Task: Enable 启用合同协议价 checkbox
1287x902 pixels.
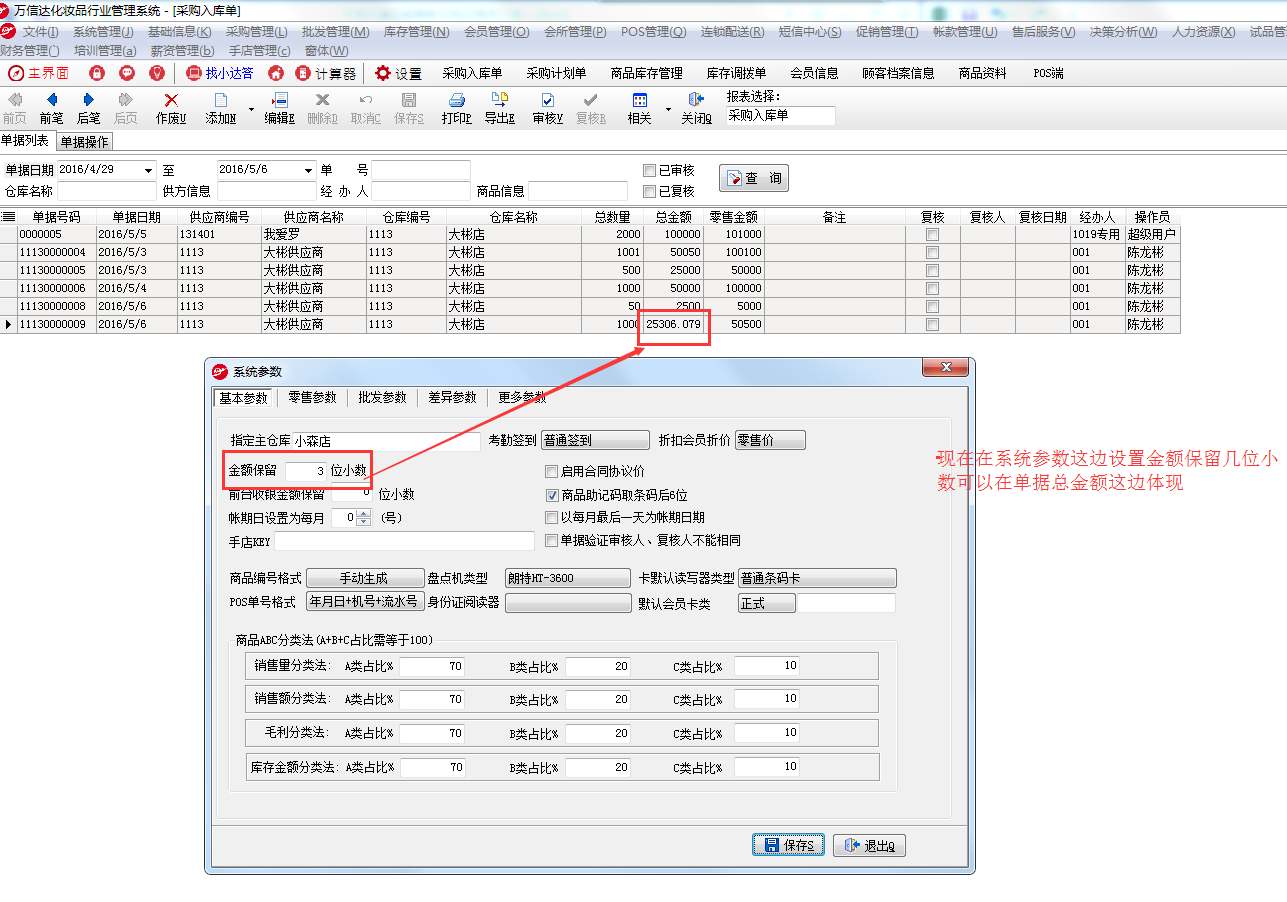Action: 551,472
